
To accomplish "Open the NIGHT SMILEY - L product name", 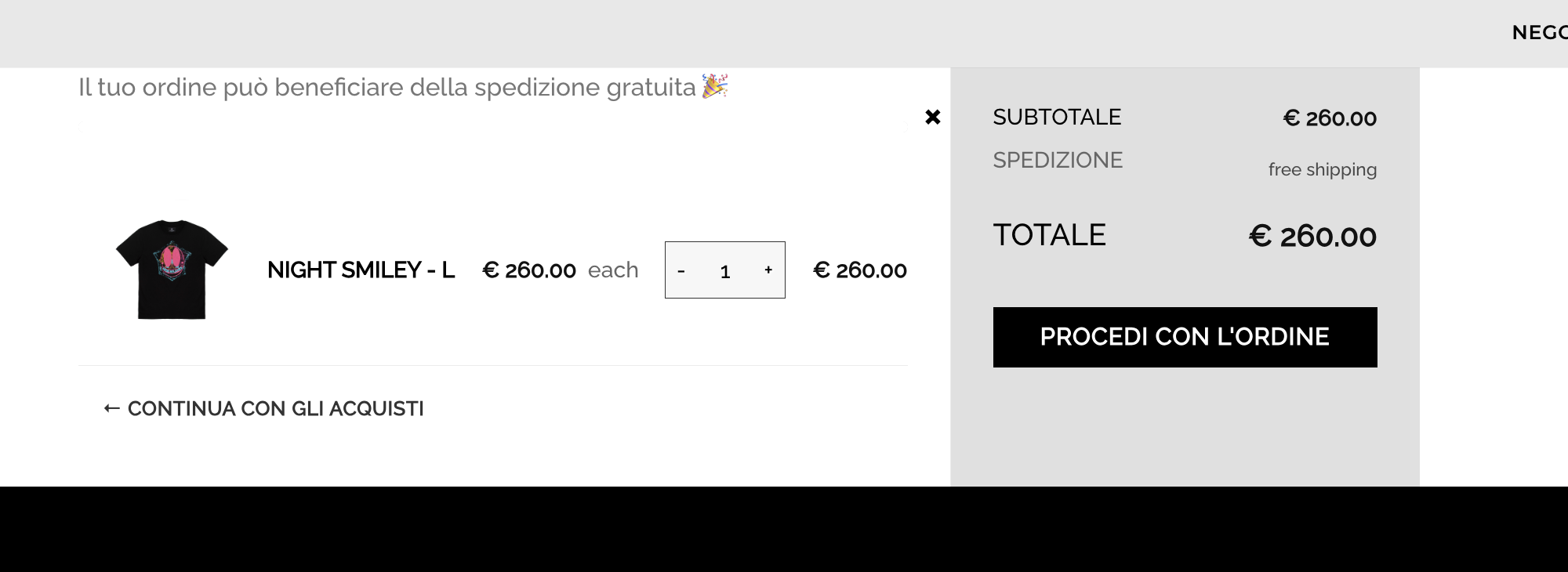I will 361,270.
